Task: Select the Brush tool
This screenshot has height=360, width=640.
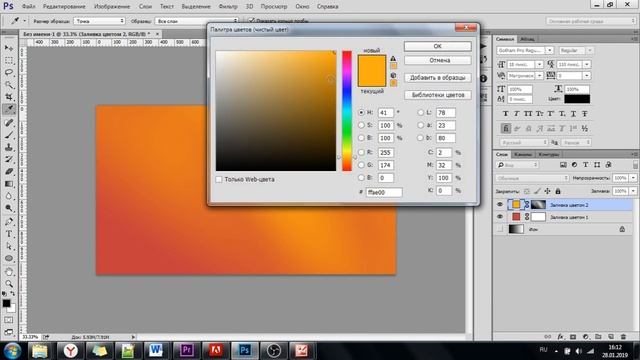Action: click(x=9, y=135)
